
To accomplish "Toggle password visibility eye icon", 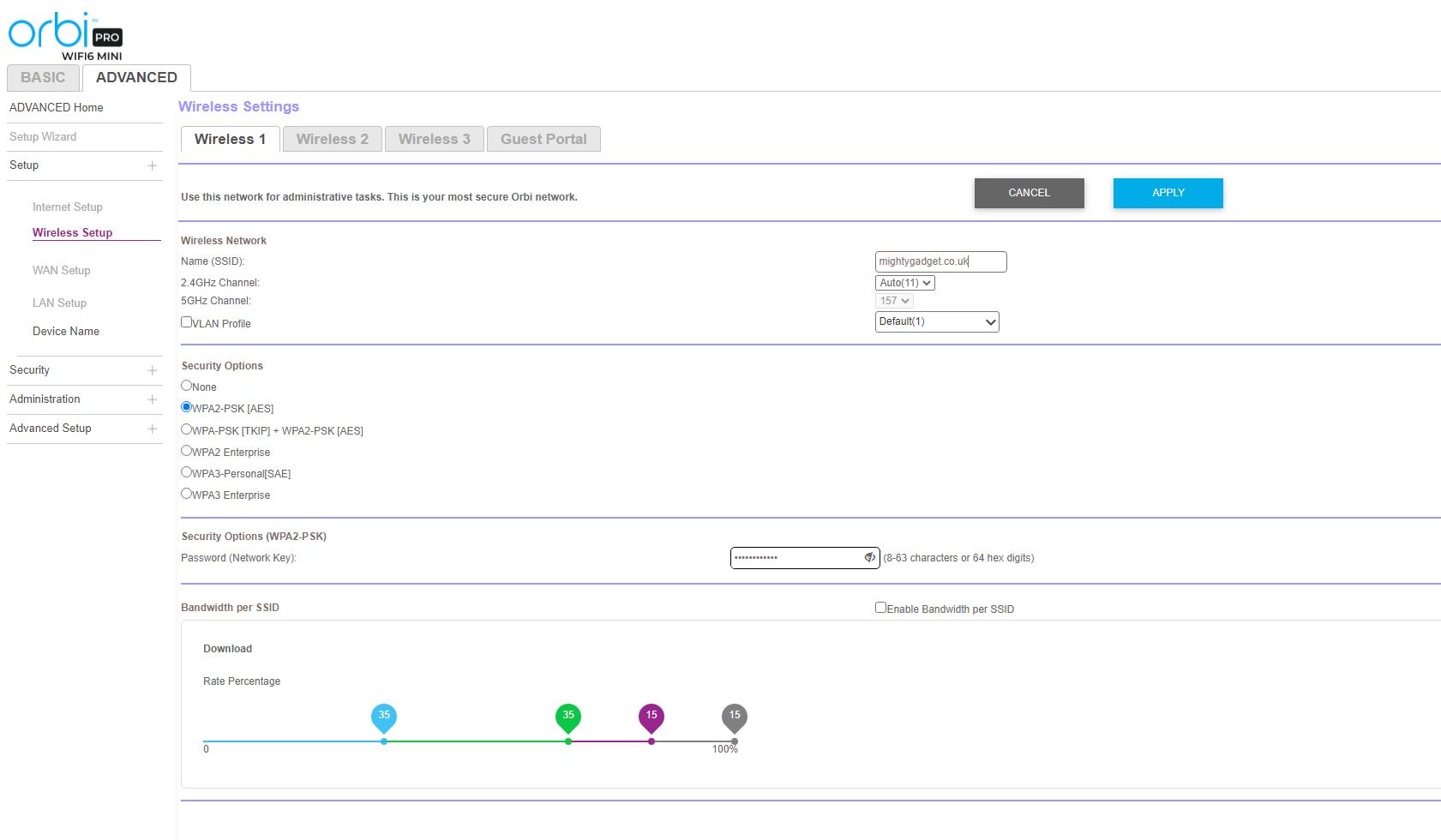I will pyautogui.click(x=869, y=558).
